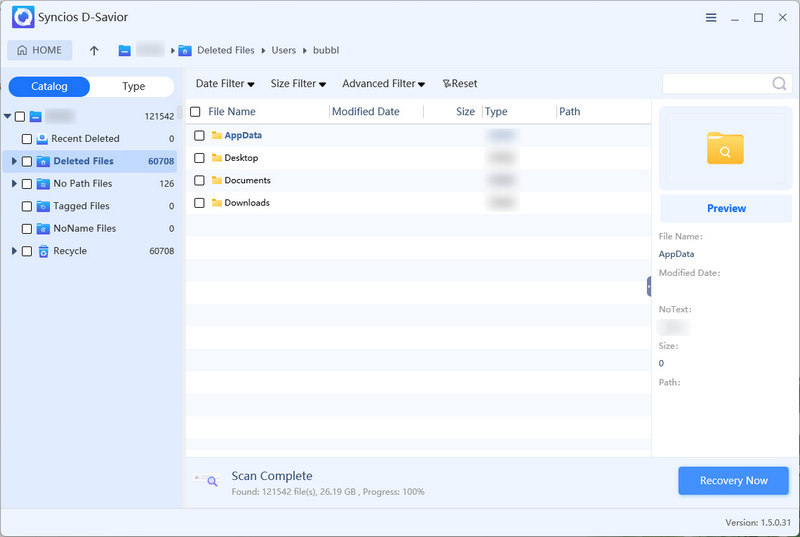This screenshot has width=800, height=537.
Task: Open the hamburger menu icon
Action: click(x=711, y=18)
